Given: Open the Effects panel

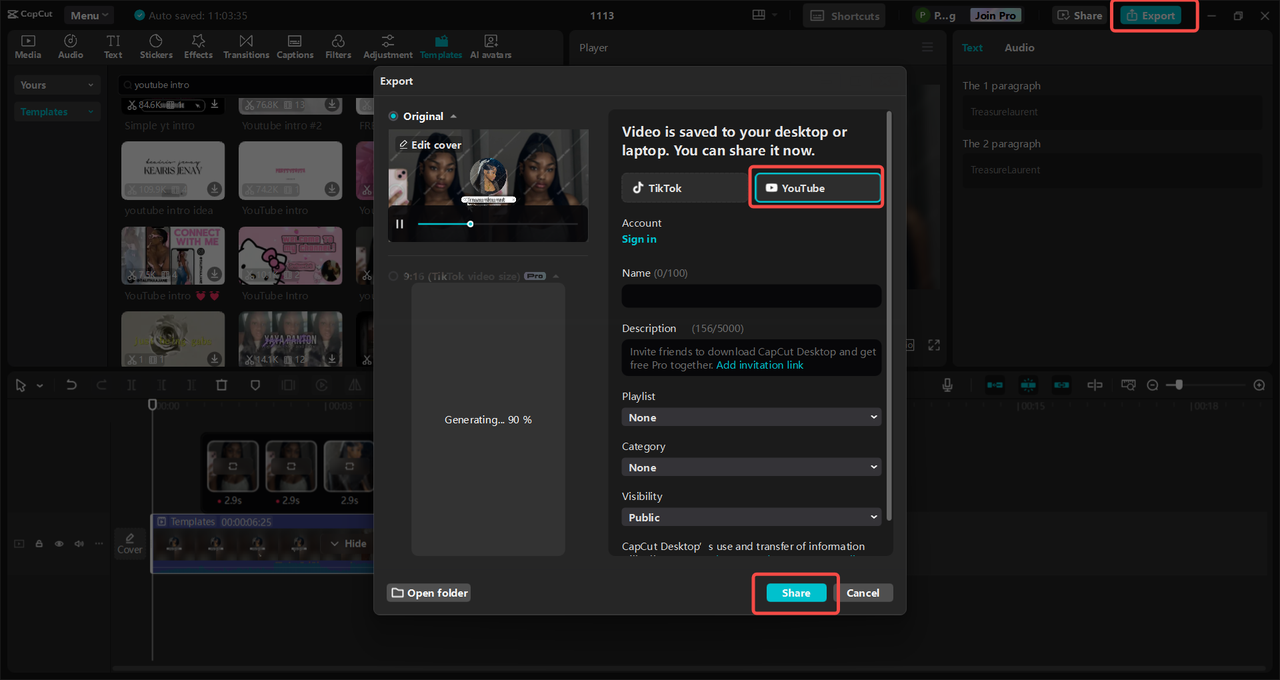Looking at the screenshot, I should tap(198, 46).
